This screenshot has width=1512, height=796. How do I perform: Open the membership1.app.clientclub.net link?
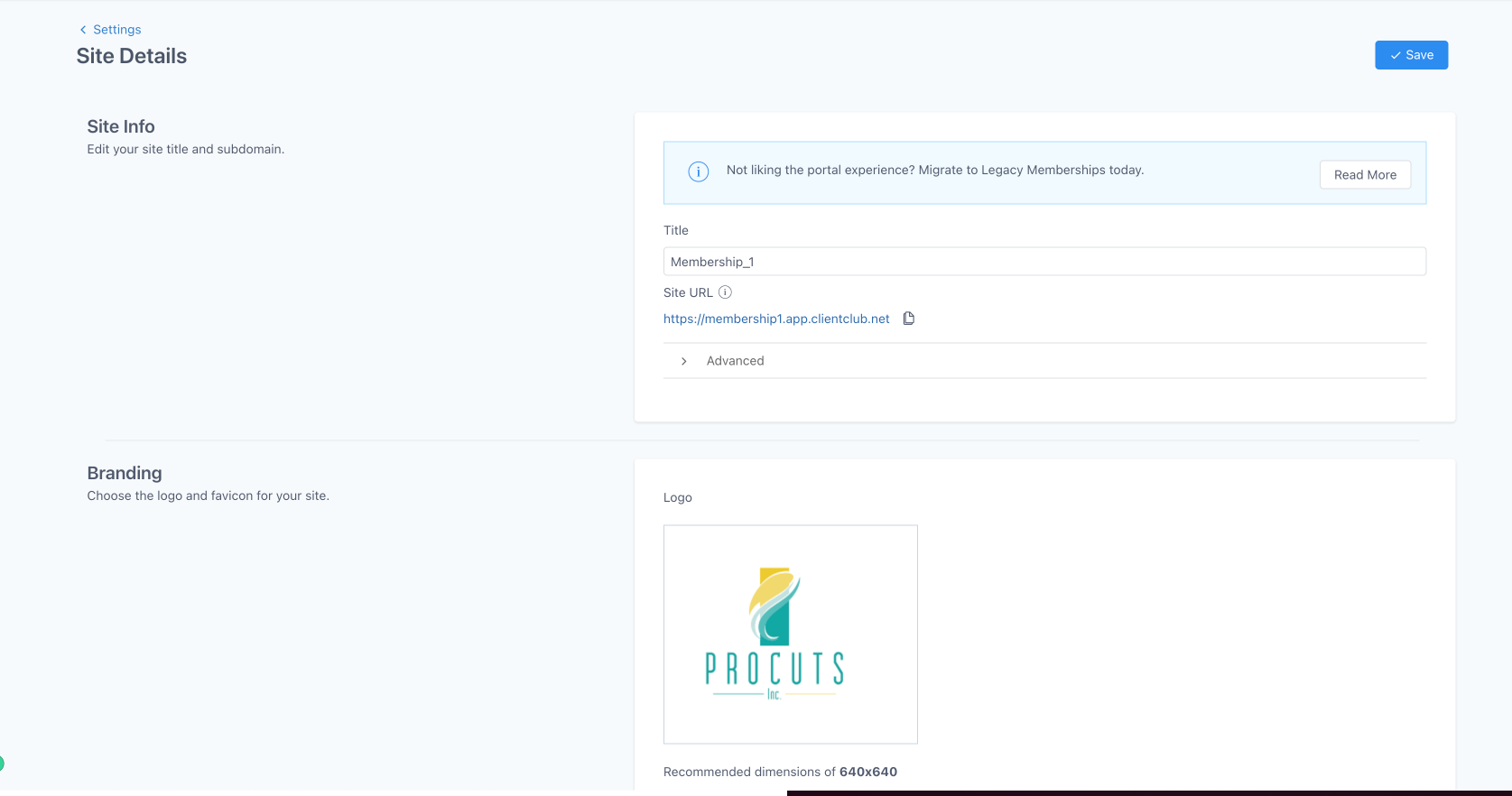click(776, 319)
